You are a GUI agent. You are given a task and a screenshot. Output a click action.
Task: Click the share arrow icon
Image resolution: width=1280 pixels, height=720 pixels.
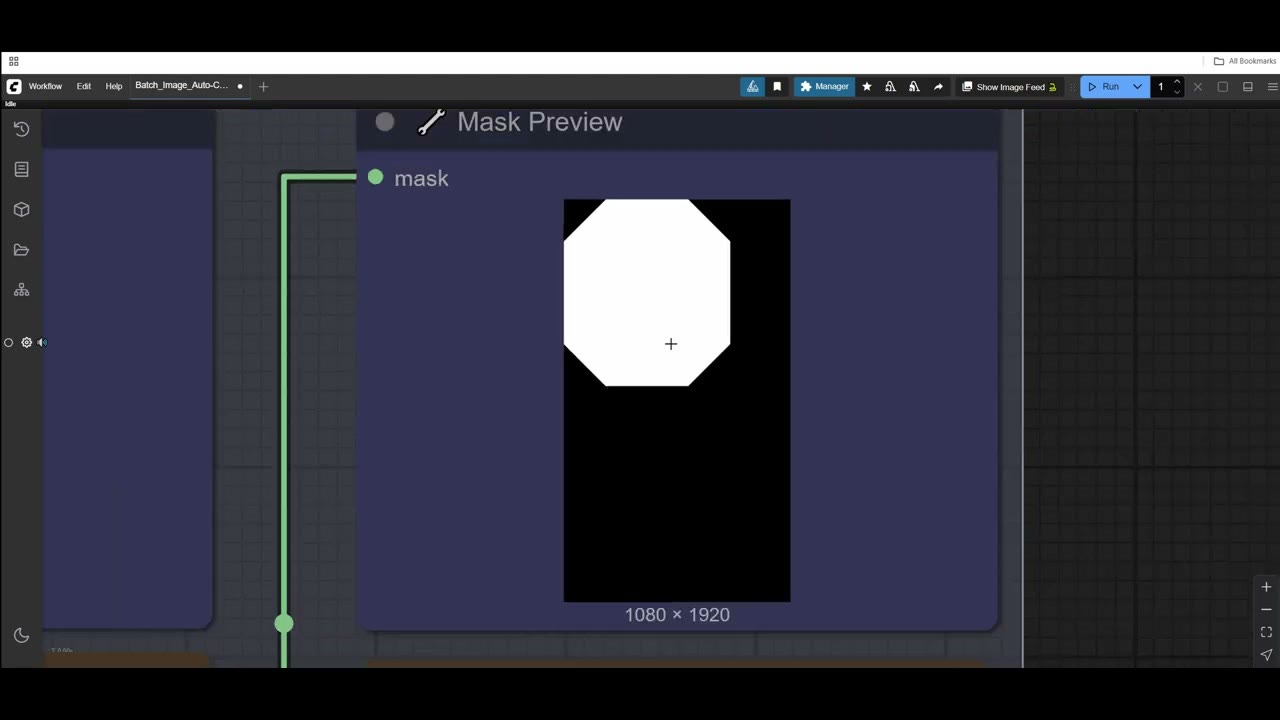tap(938, 86)
